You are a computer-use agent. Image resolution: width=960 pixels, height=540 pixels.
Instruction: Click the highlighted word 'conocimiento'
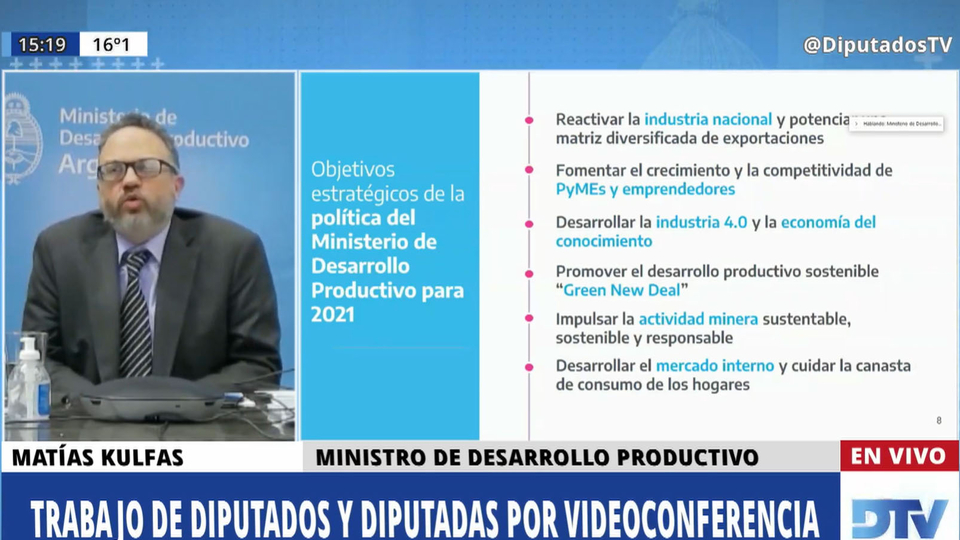(604, 241)
